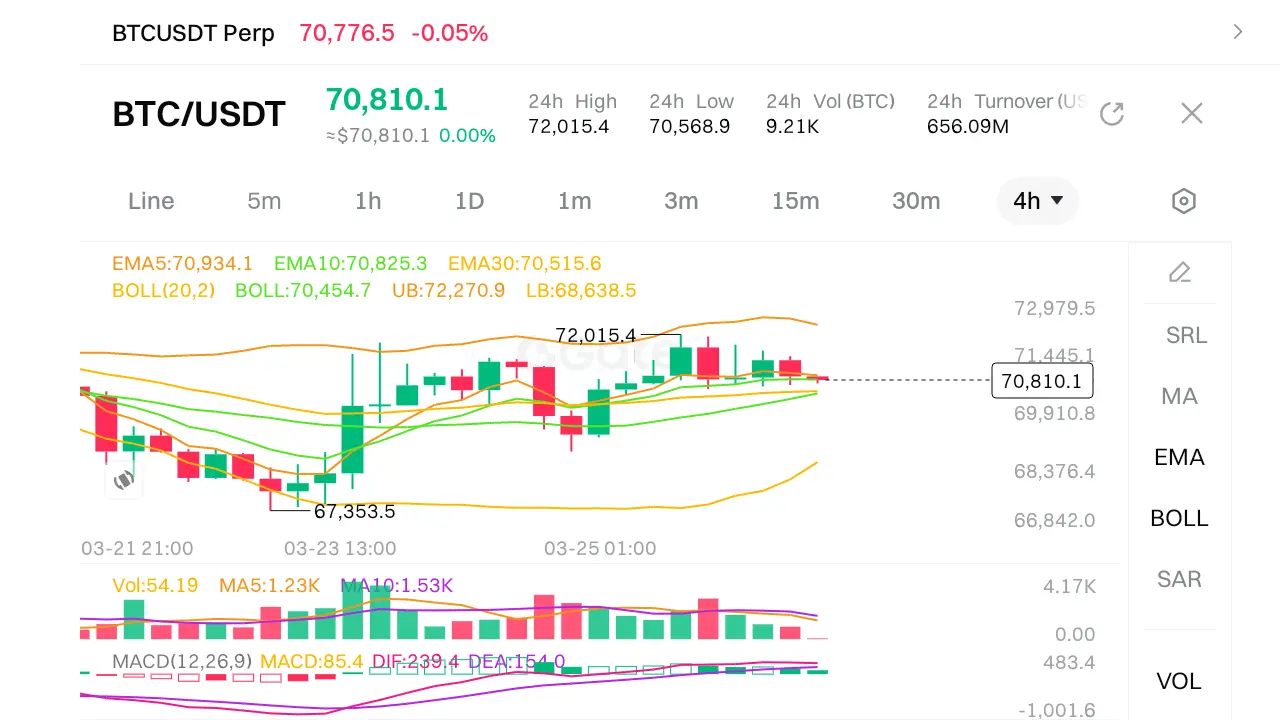Select the 5m timeframe
Screen dimensions: 1280x720
tap(264, 201)
